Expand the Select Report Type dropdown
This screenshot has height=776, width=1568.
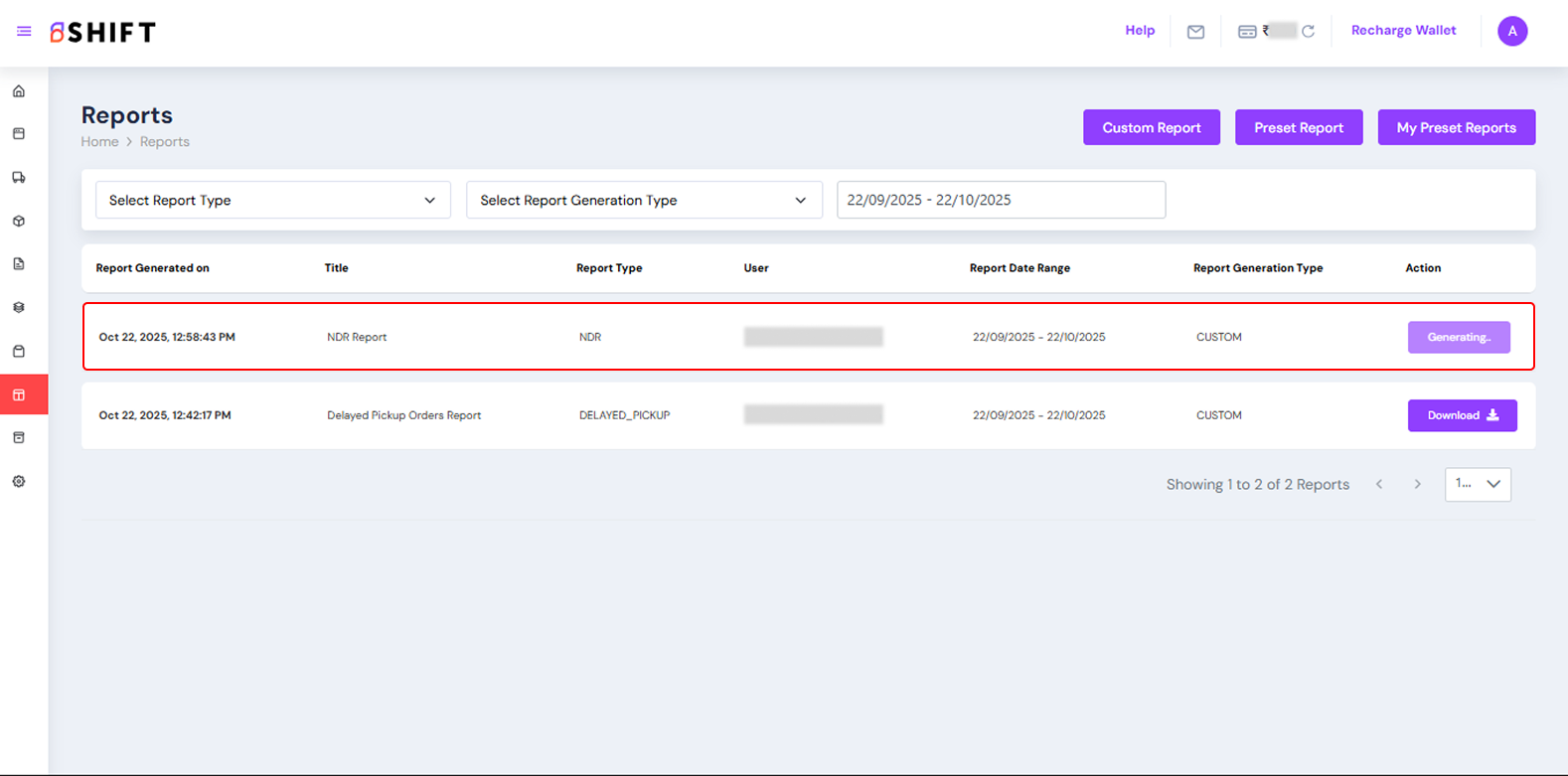pos(272,200)
